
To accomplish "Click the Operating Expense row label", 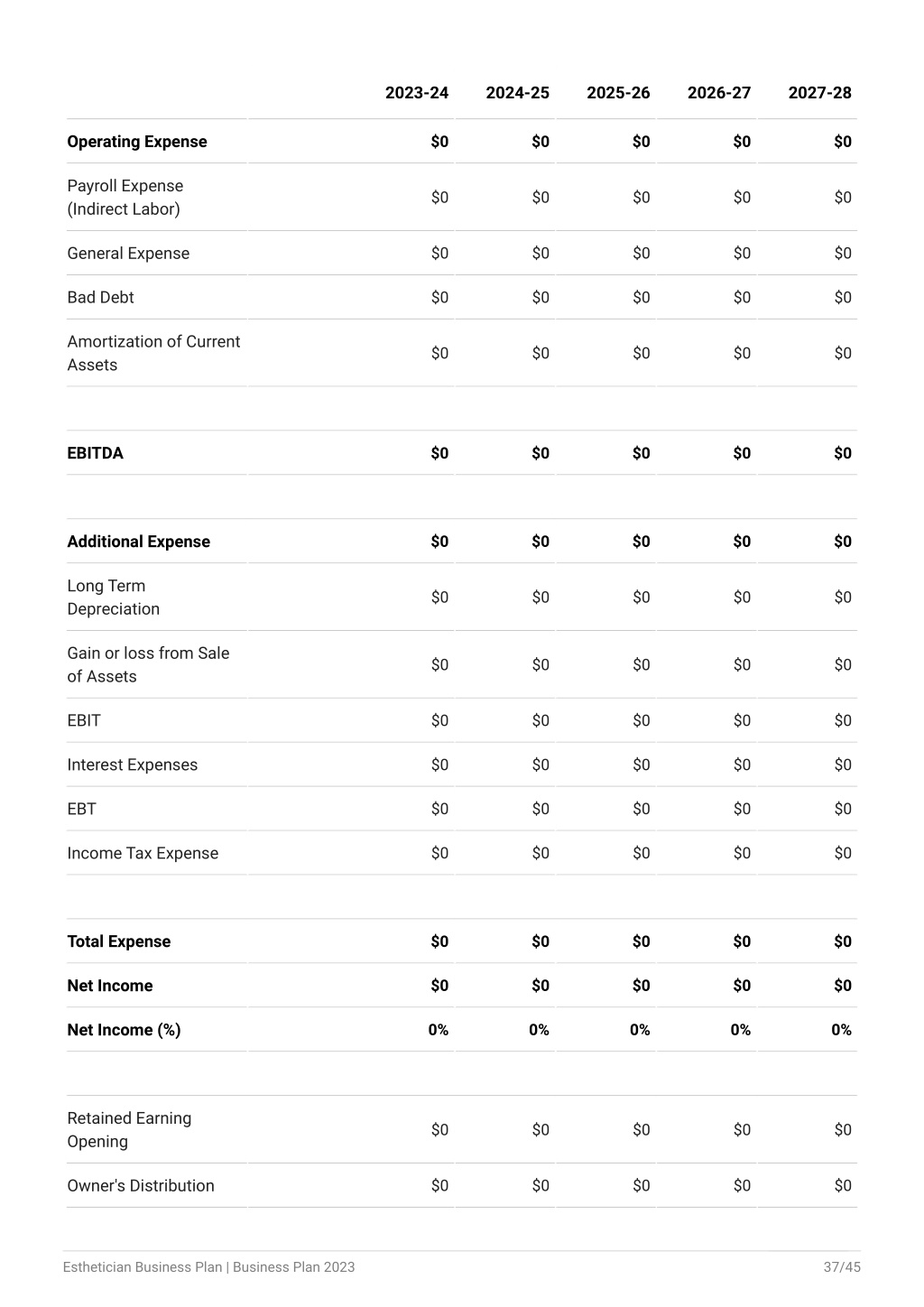I will point(137,142).
